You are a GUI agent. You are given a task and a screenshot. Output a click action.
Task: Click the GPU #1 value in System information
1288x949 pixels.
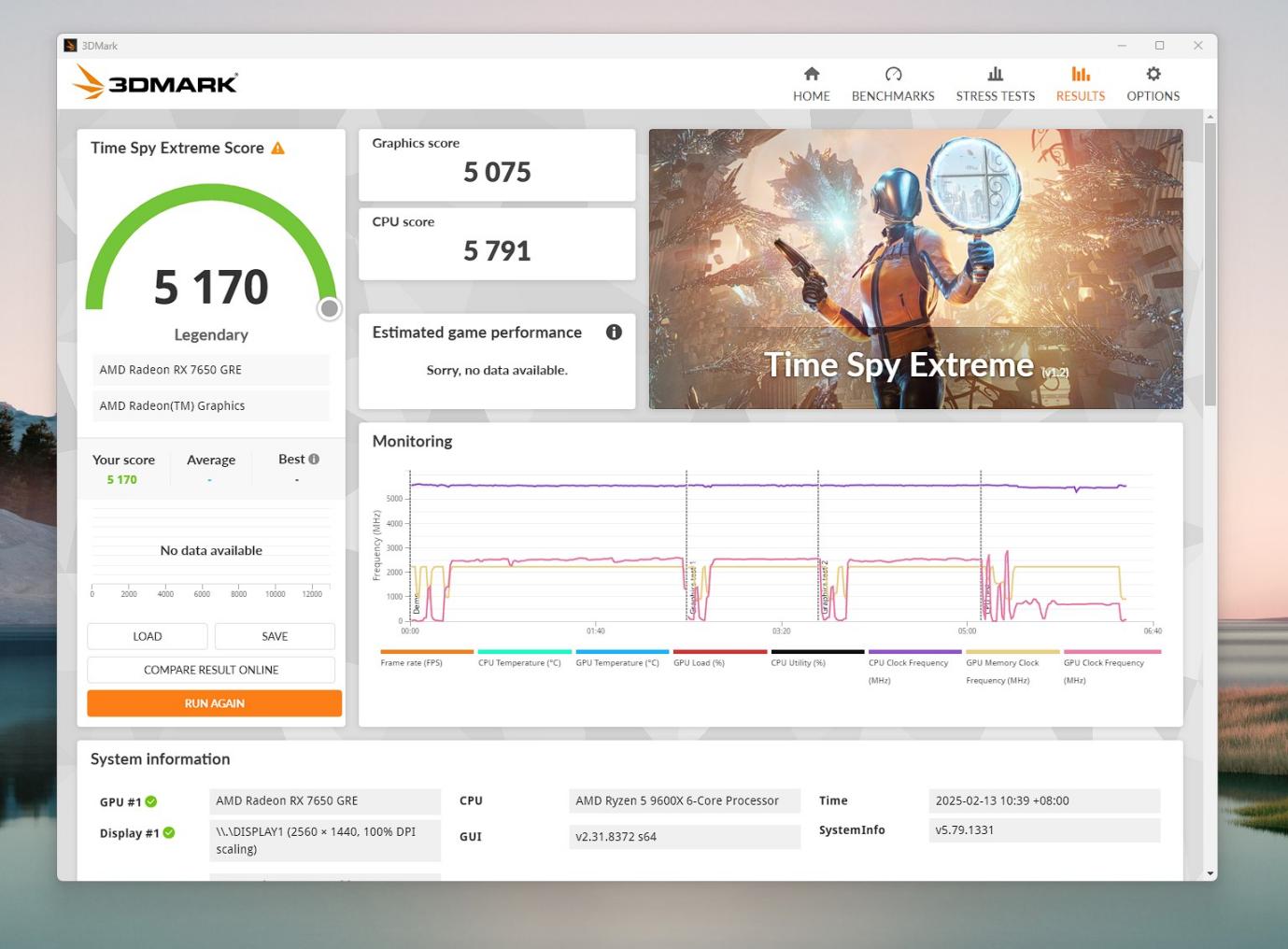click(325, 800)
